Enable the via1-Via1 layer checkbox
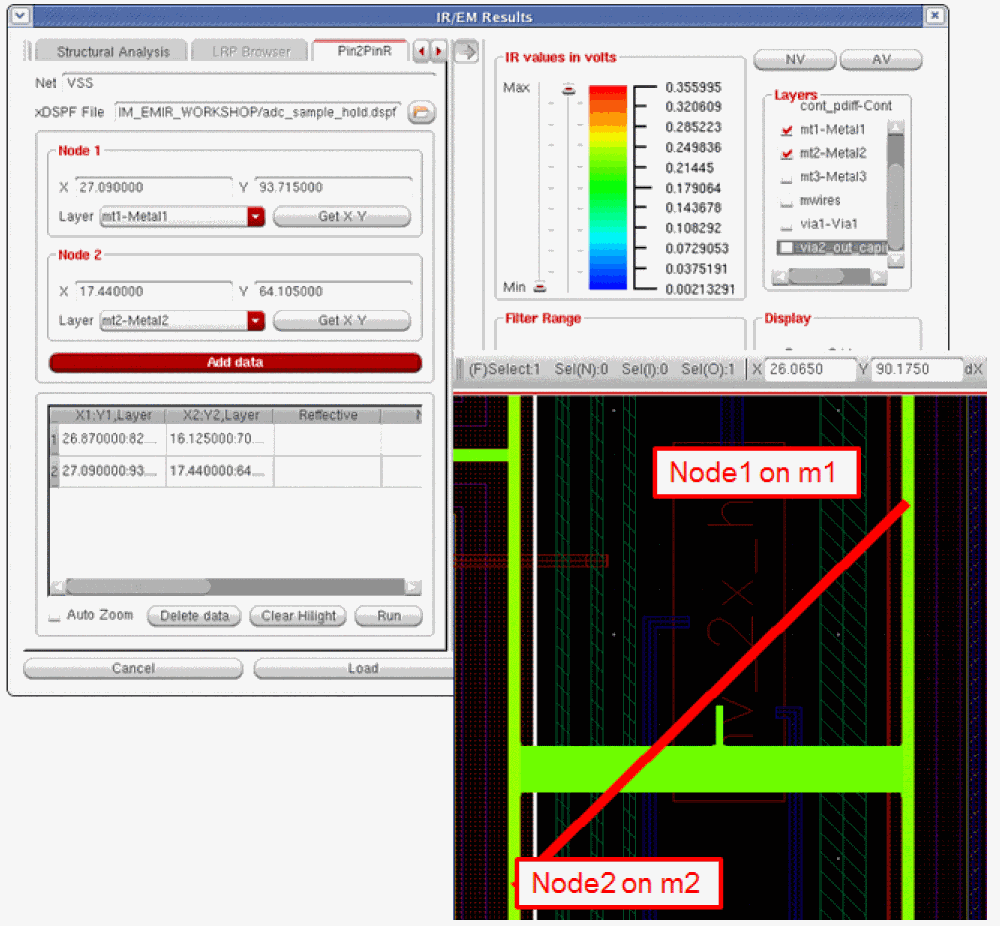1000x926 pixels. 786,225
